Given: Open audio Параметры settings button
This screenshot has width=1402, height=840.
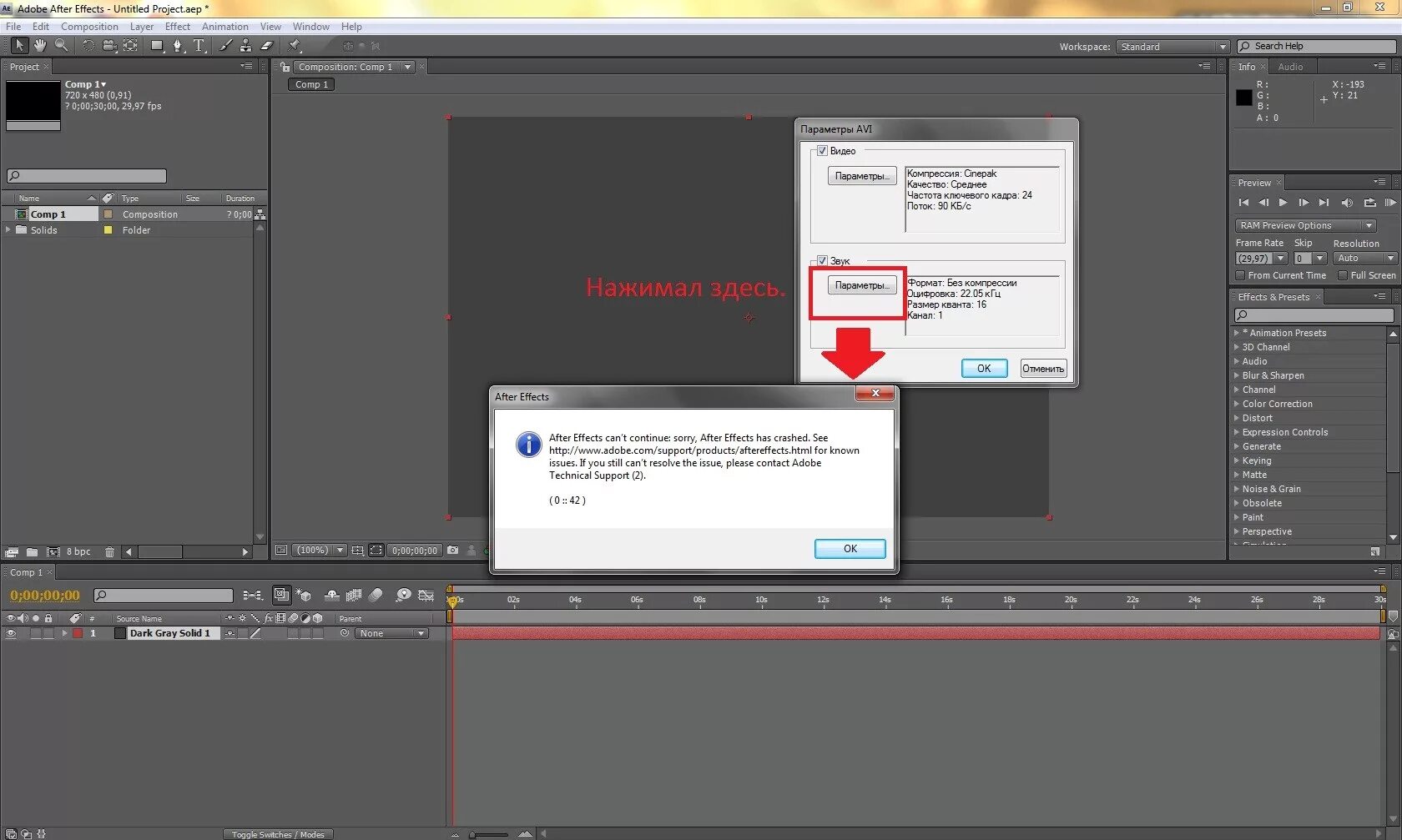Looking at the screenshot, I should tap(862, 285).
